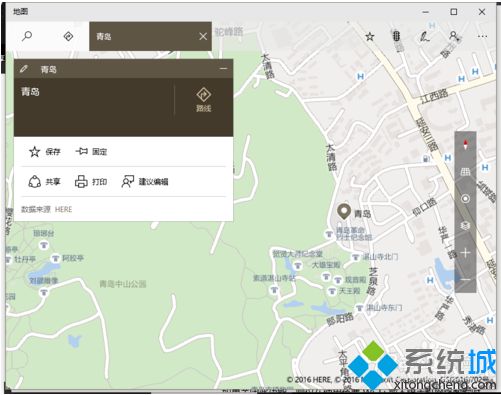Zoom in with the plus control
Viewport: 501px width, 395px height.
465,253
